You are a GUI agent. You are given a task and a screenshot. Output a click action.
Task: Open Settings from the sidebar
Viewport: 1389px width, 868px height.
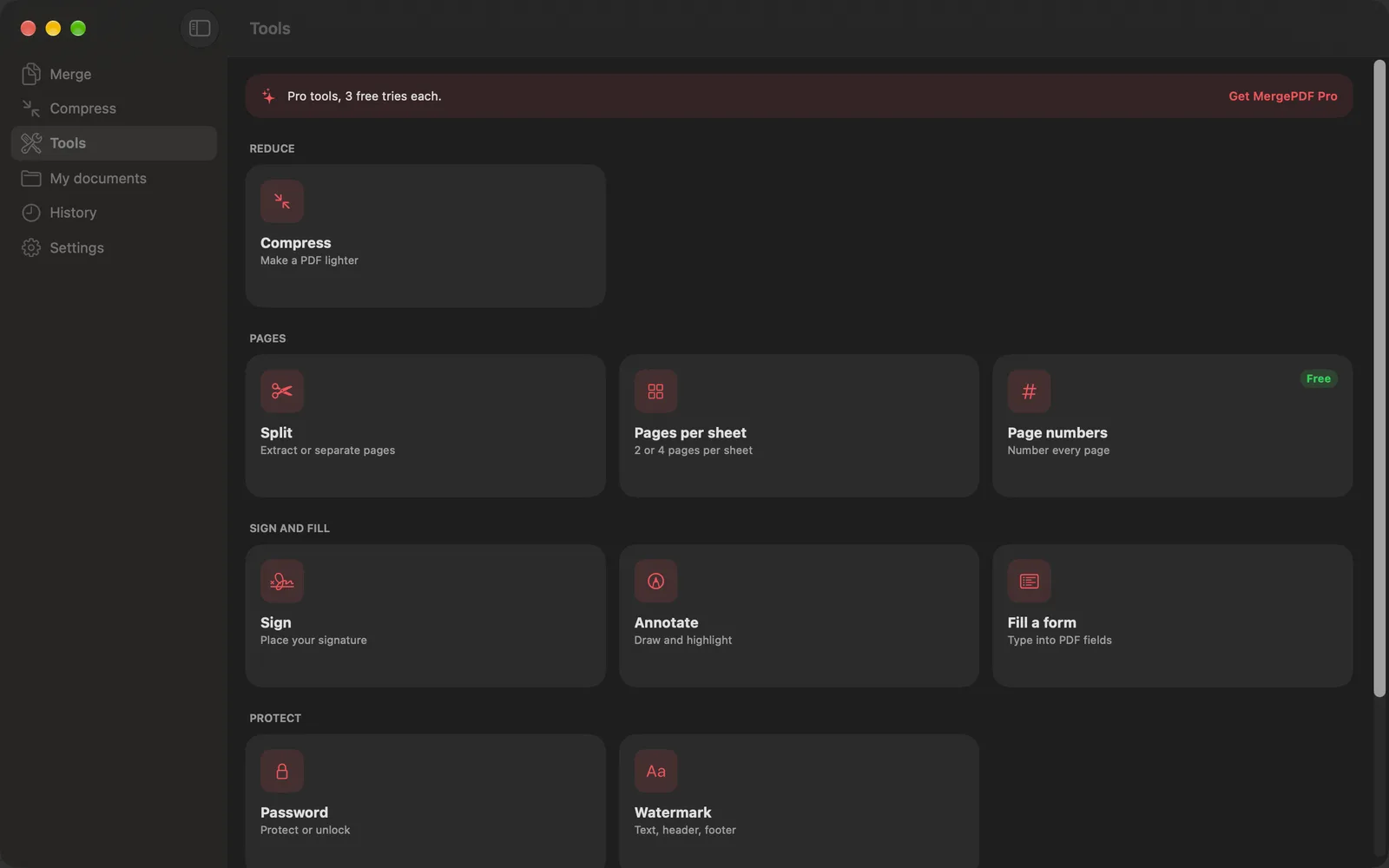click(114, 247)
